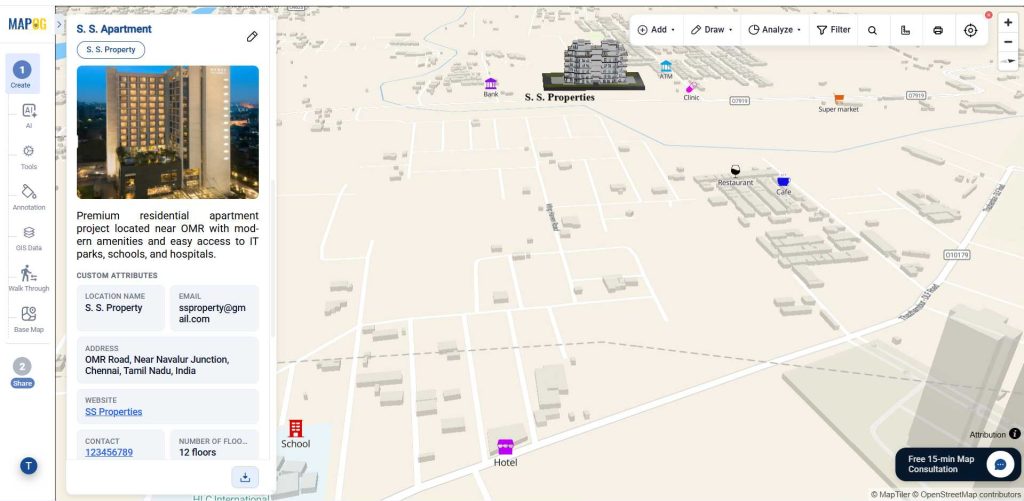Open the Draw dropdown menu
The width and height of the screenshot is (1024, 501).
(712, 30)
